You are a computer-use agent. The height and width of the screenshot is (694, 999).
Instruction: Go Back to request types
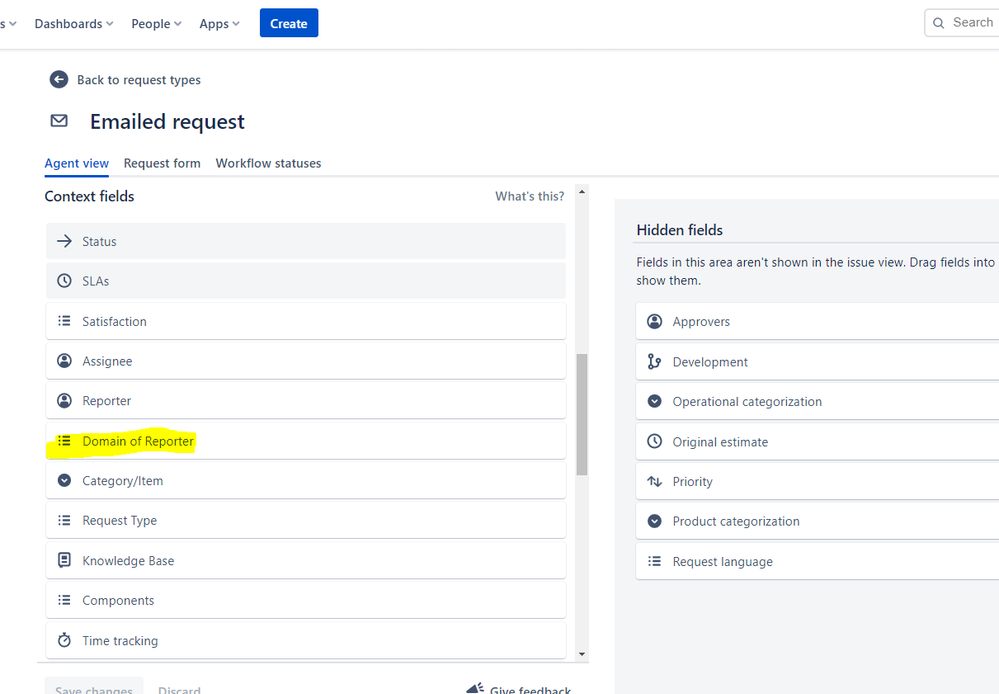point(139,80)
